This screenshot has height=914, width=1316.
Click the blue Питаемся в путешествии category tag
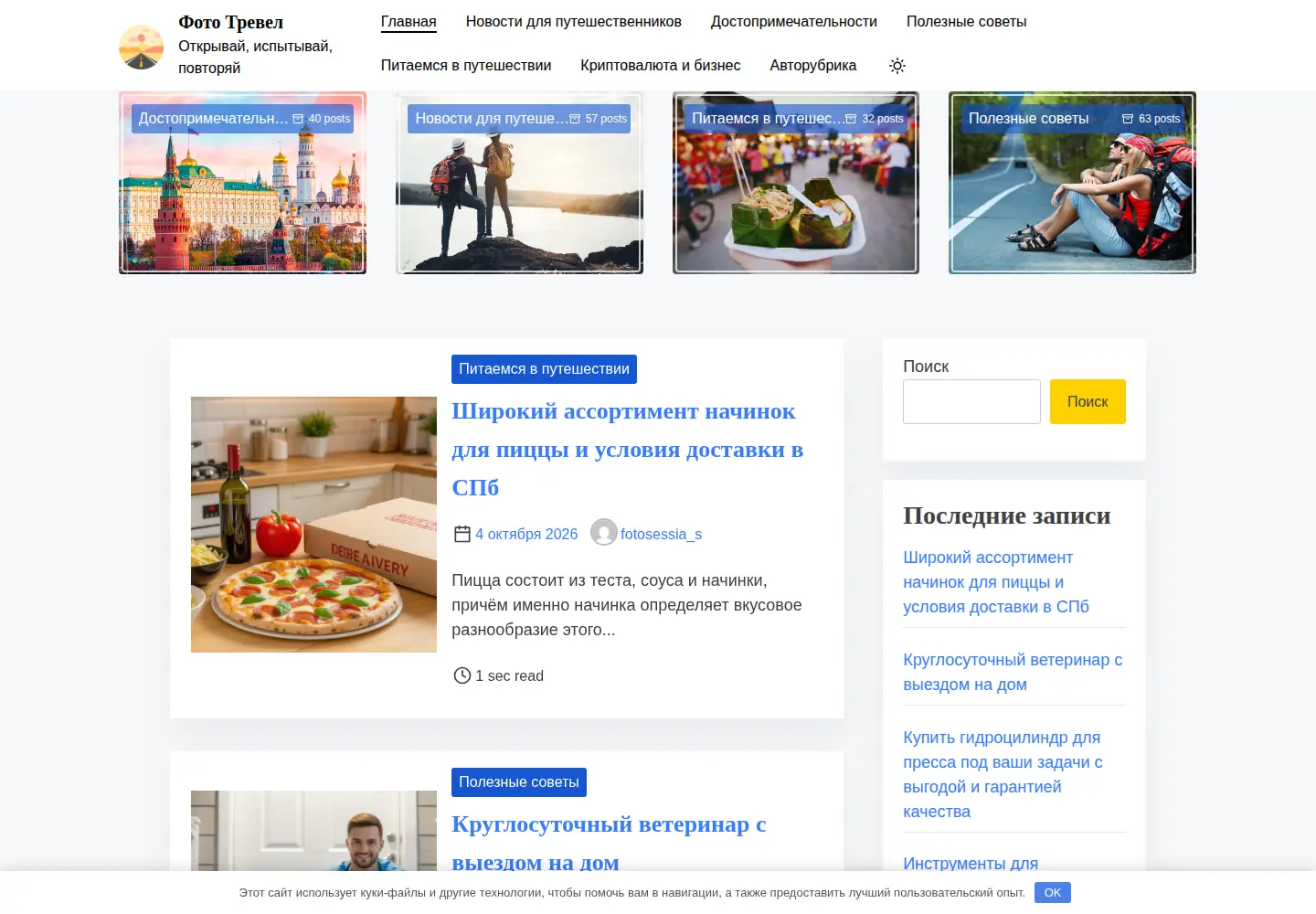pos(544,369)
